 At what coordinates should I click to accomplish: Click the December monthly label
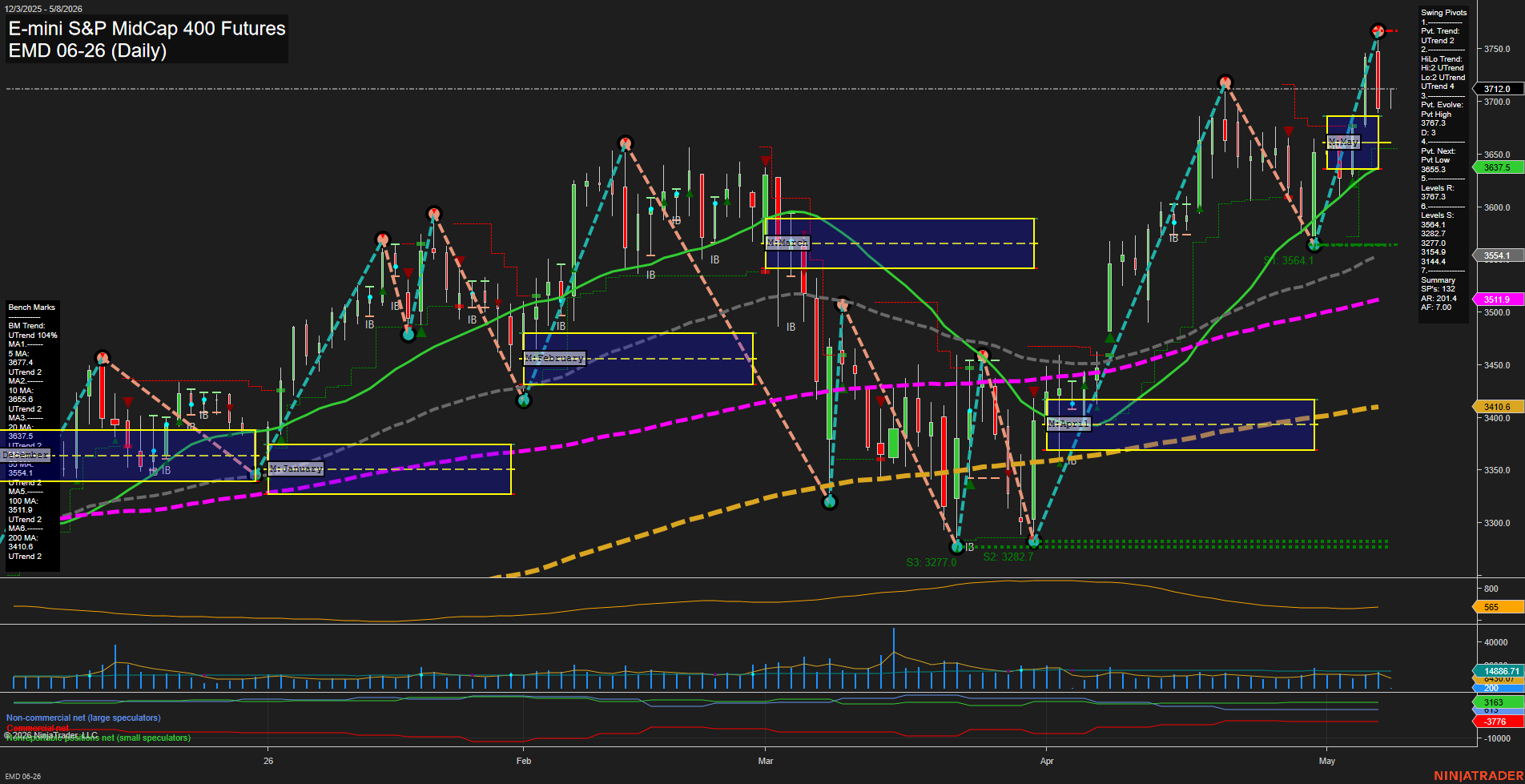pyautogui.click(x=26, y=455)
